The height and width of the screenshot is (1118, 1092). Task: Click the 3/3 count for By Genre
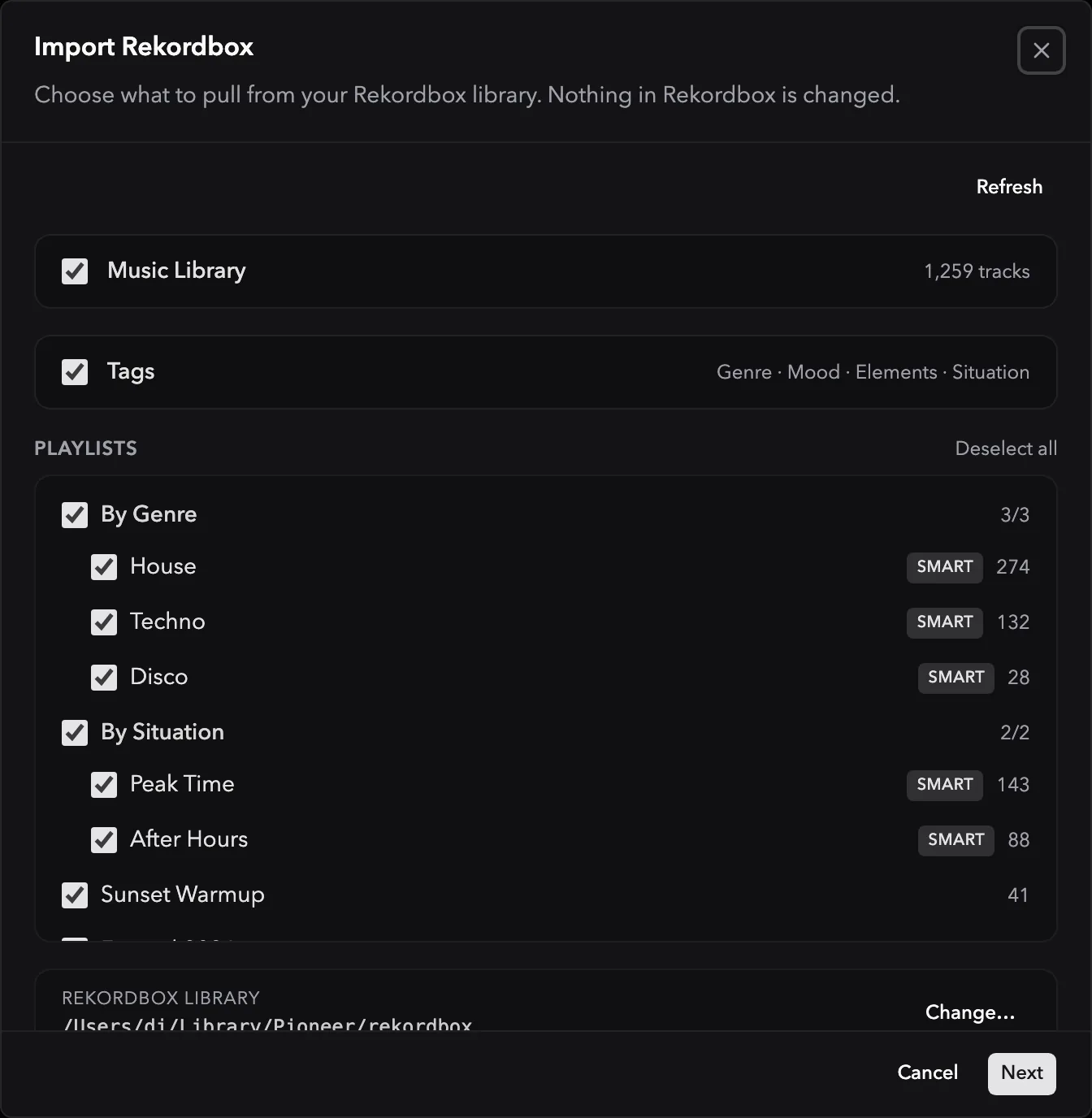[1015, 515]
